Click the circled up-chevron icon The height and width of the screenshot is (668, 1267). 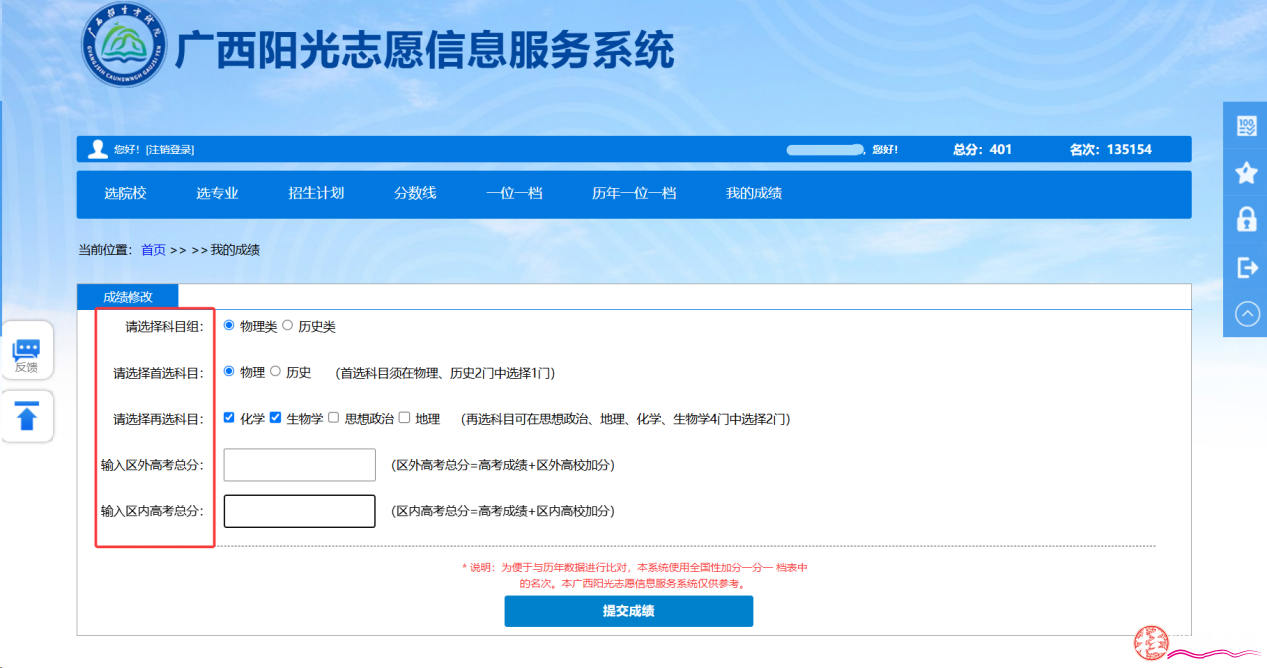(1247, 313)
